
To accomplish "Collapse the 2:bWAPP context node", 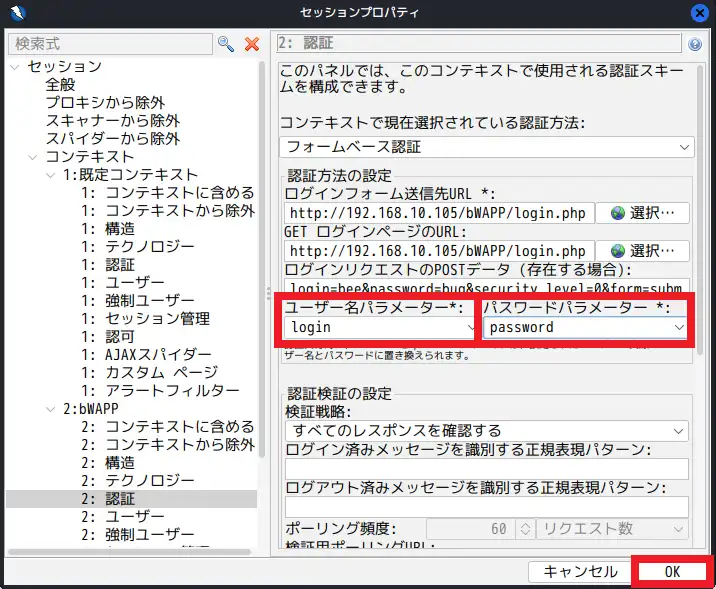I will click(x=50, y=410).
